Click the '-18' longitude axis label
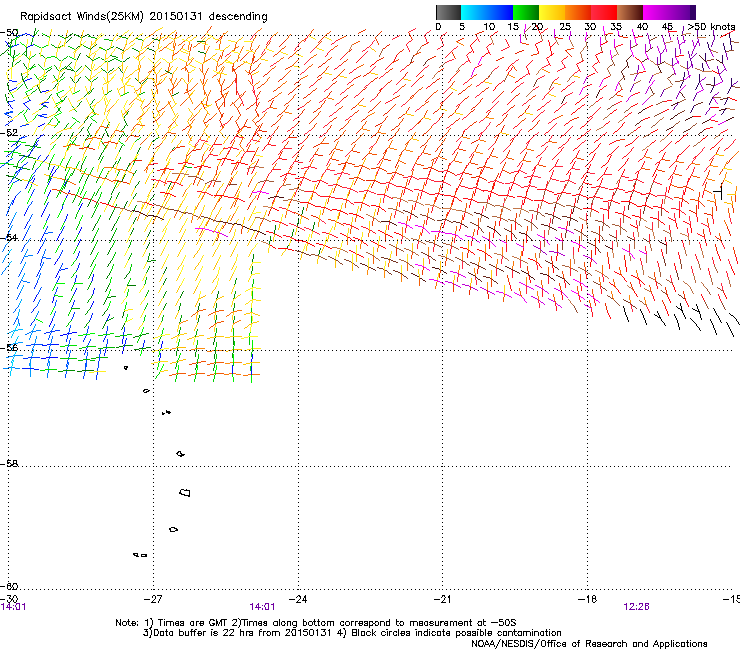Viewport: 740px width, 650px height. tap(587, 599)
